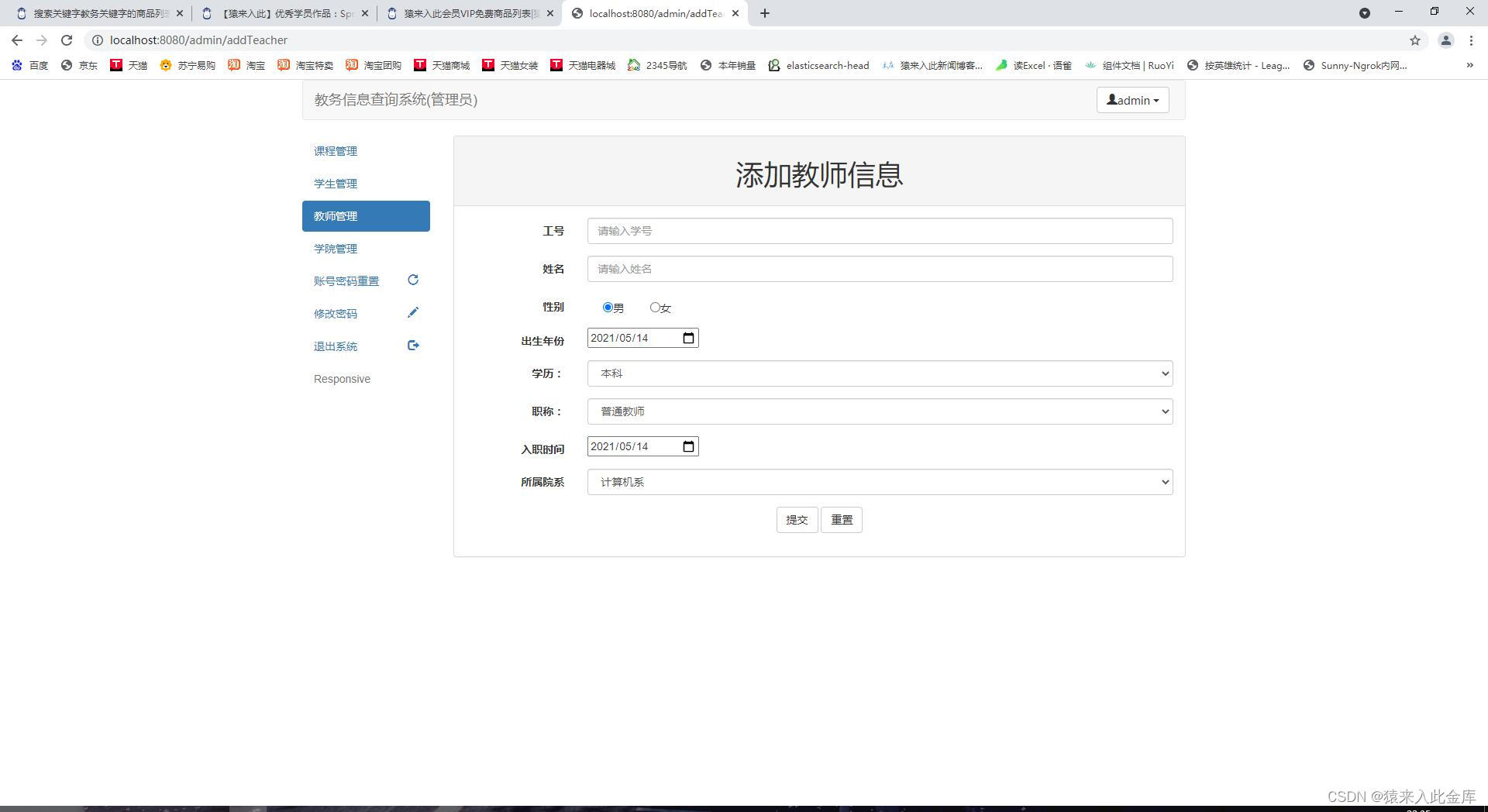Click the pencil icon beside 修改密码
1488x812 pixels.
413,312
